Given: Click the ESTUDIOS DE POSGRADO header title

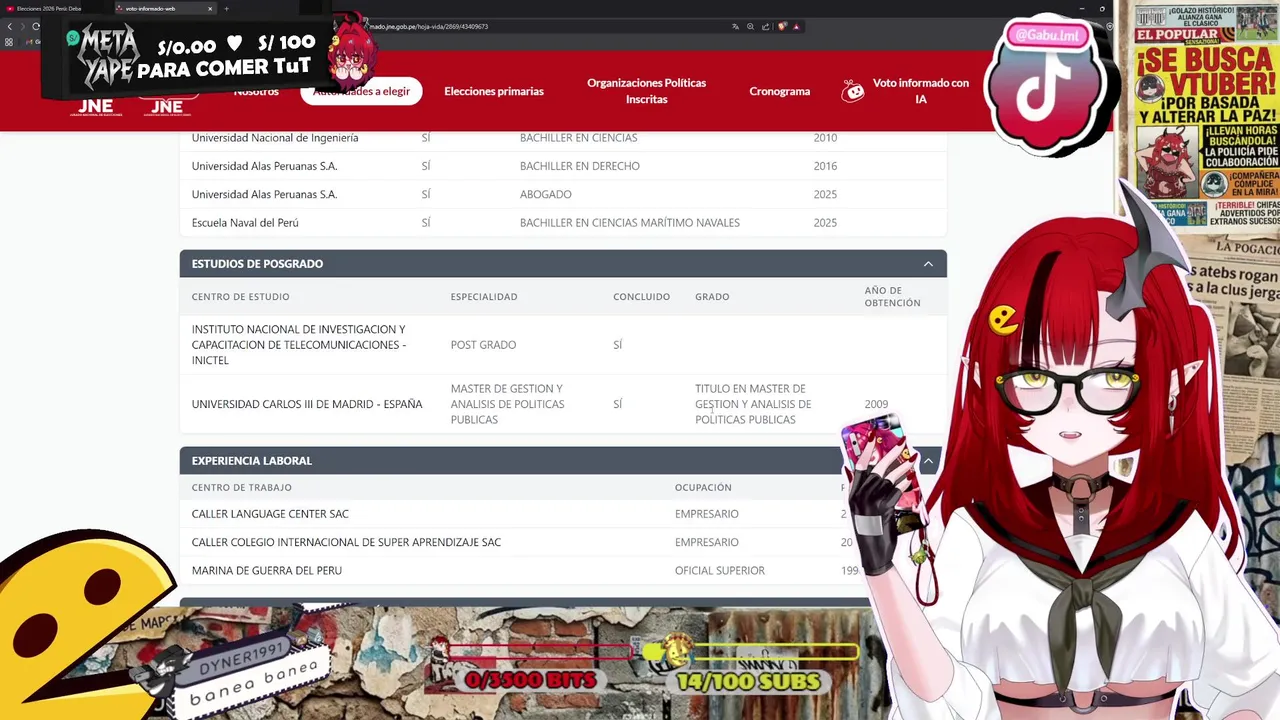Looking at the screenshot, I should coord(257,264).
